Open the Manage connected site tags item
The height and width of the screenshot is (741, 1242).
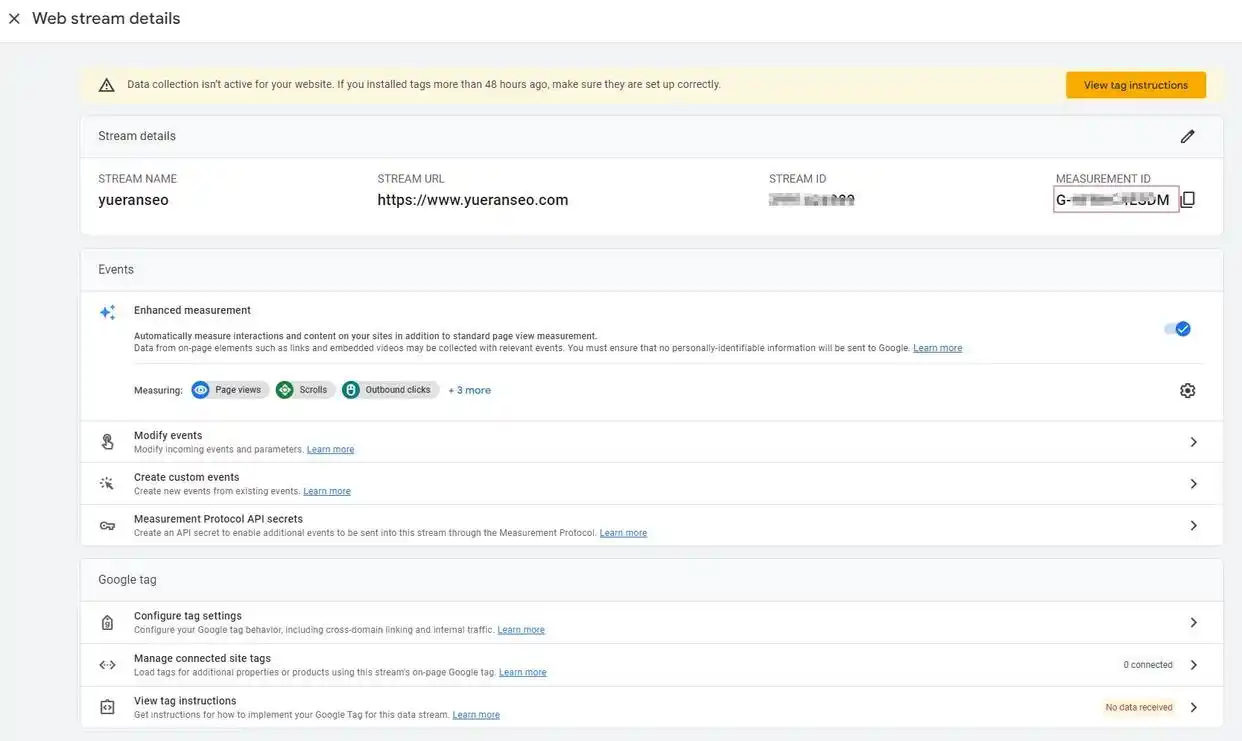click(x=202, y=658)
